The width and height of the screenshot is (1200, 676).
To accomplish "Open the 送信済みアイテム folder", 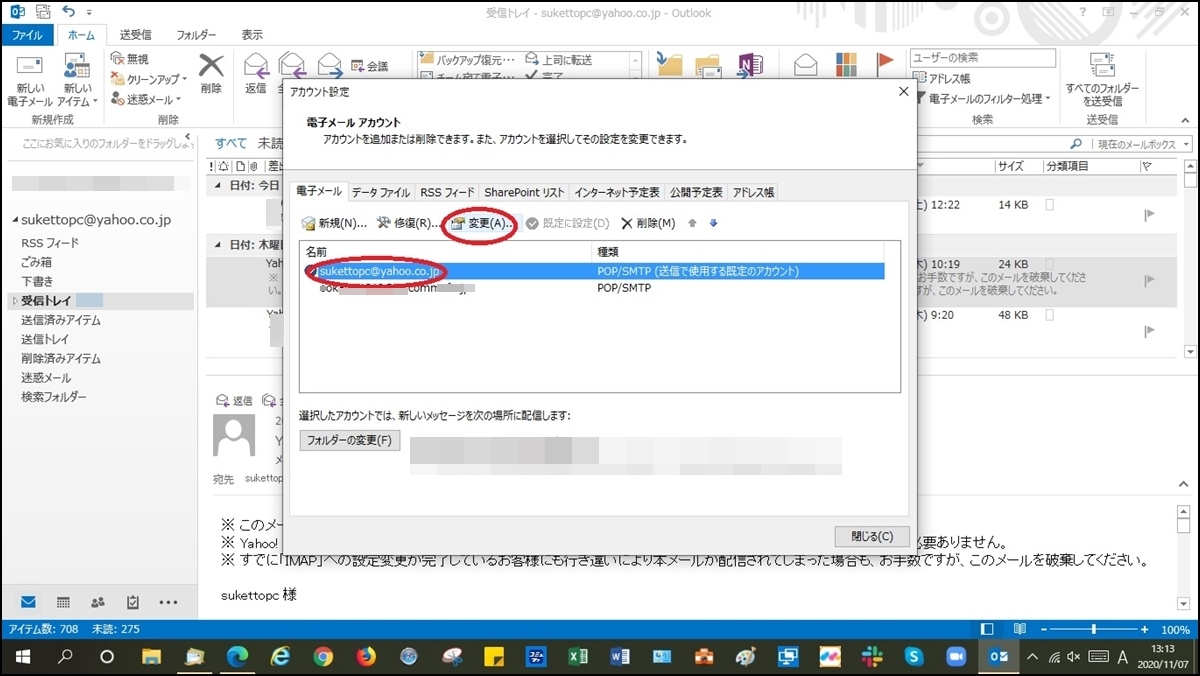I will point(61,320).
